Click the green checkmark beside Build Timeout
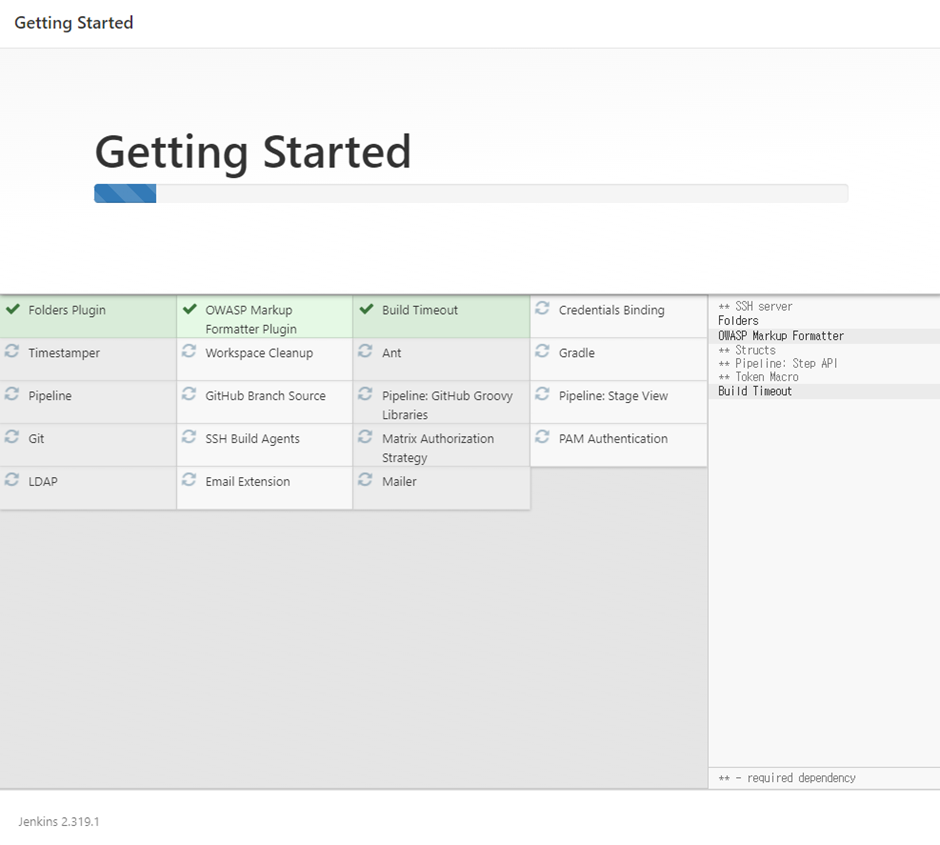Screen dimensions: 940x845 (366, 309)
